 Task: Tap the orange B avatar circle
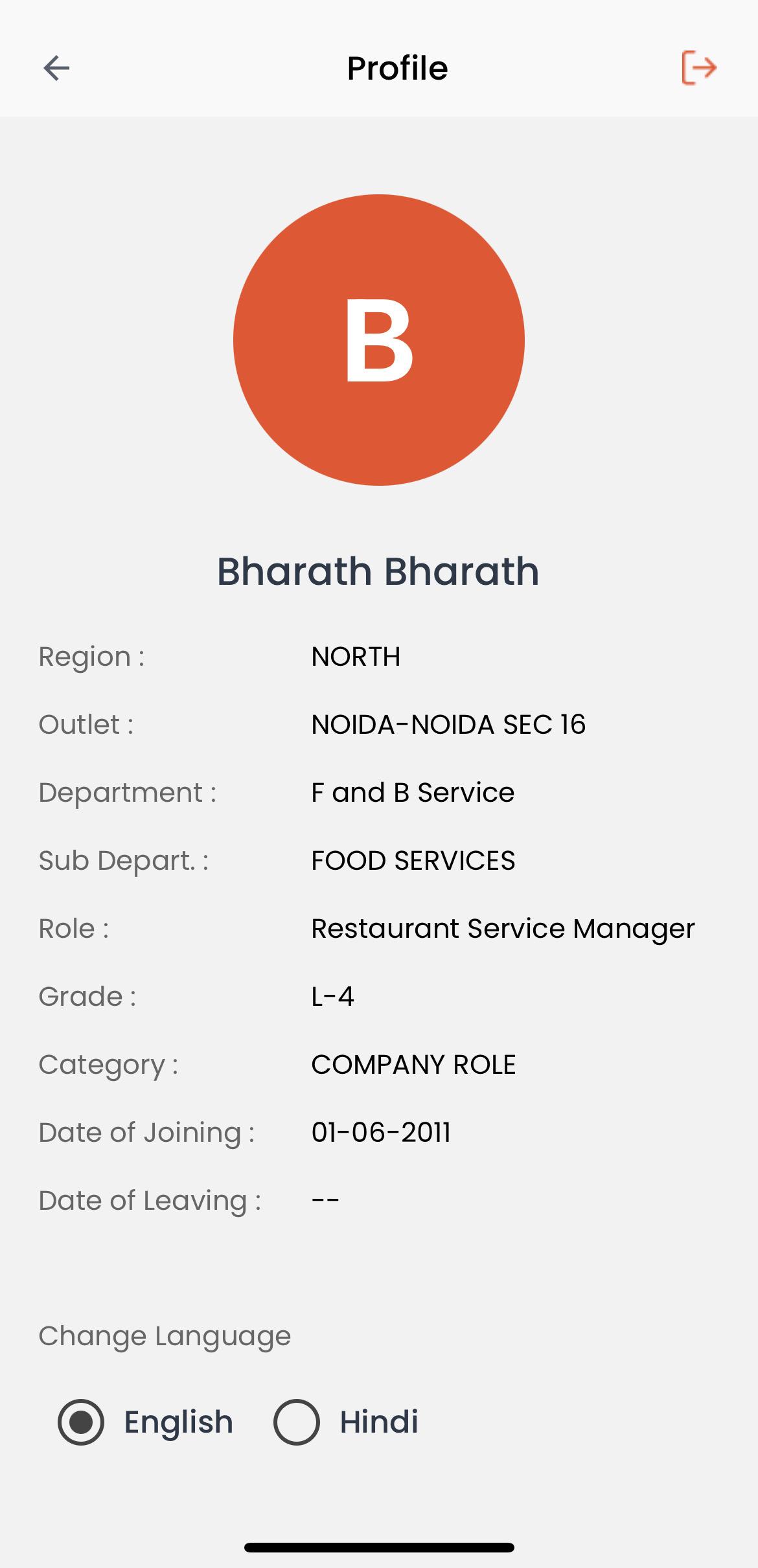coord(379,340)
